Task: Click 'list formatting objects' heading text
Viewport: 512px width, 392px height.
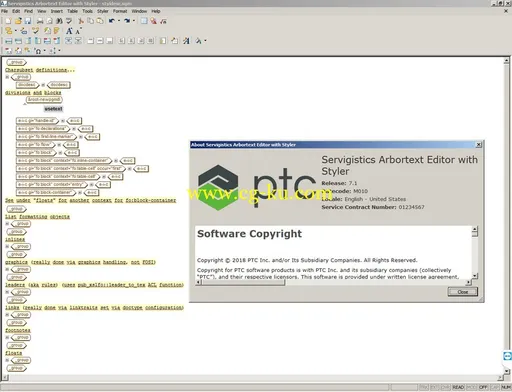Action: 37,217
